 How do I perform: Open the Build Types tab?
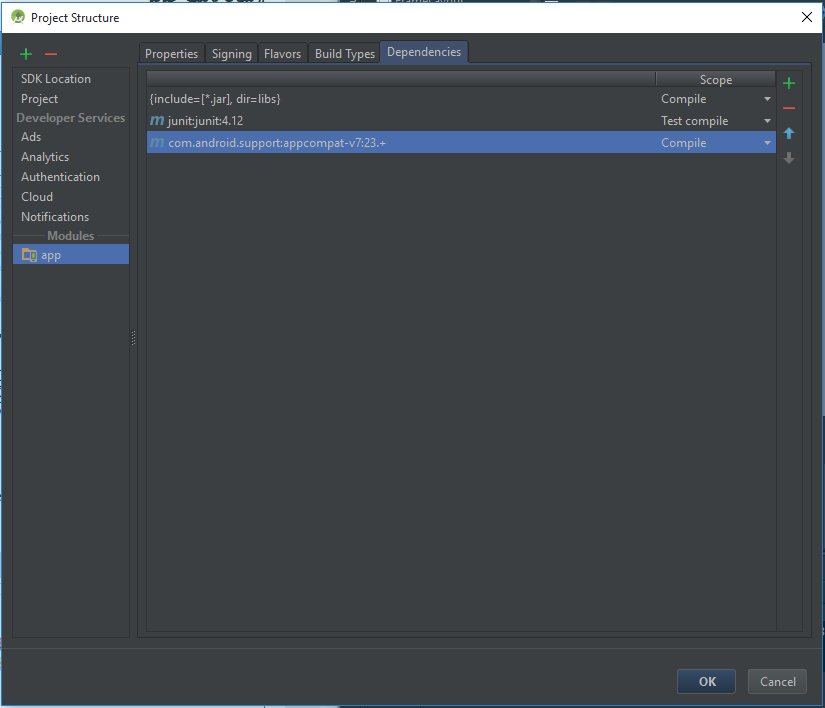[x=345, y=54]
